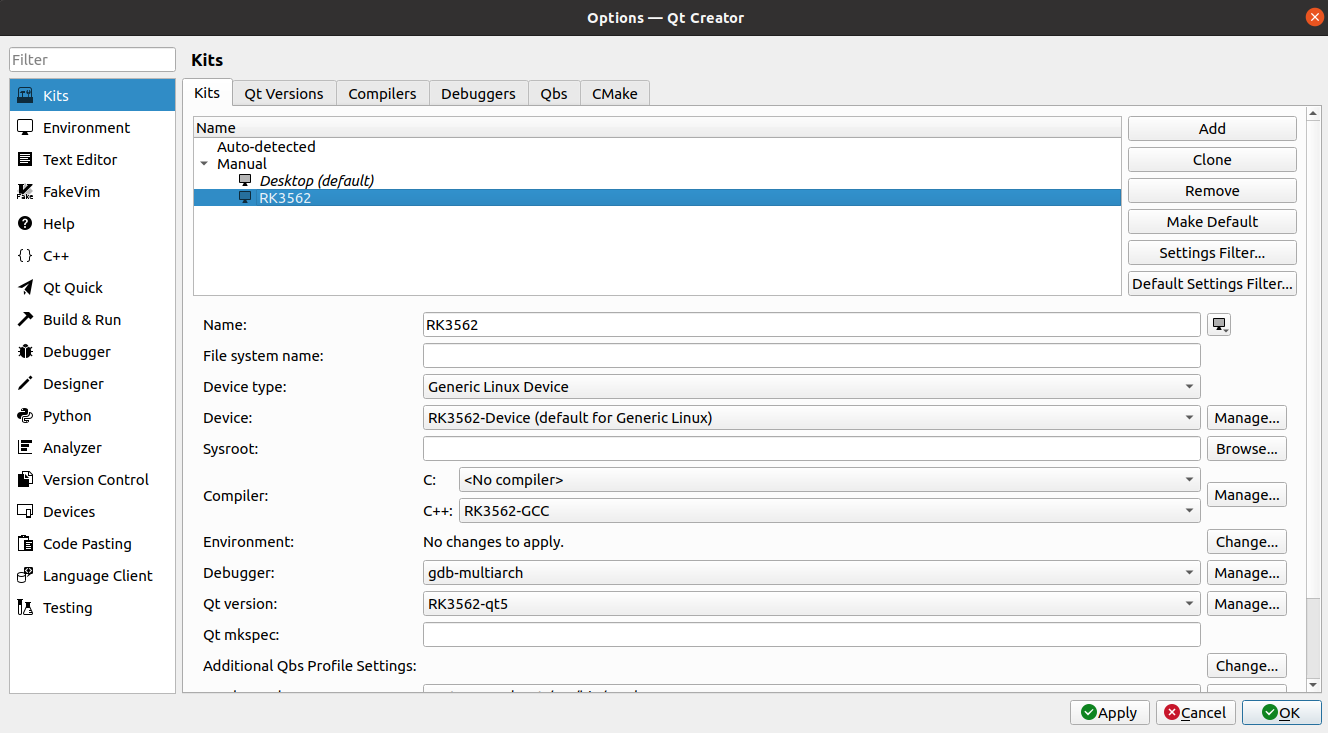This screenshot has width=1328, height=733.
Task: Select the Language Client sidebar icon
Action: [x=25, y=576]
